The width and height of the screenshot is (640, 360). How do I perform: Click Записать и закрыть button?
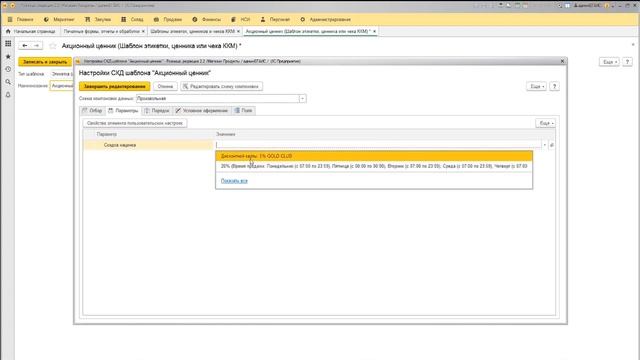(x=45, y=62)
